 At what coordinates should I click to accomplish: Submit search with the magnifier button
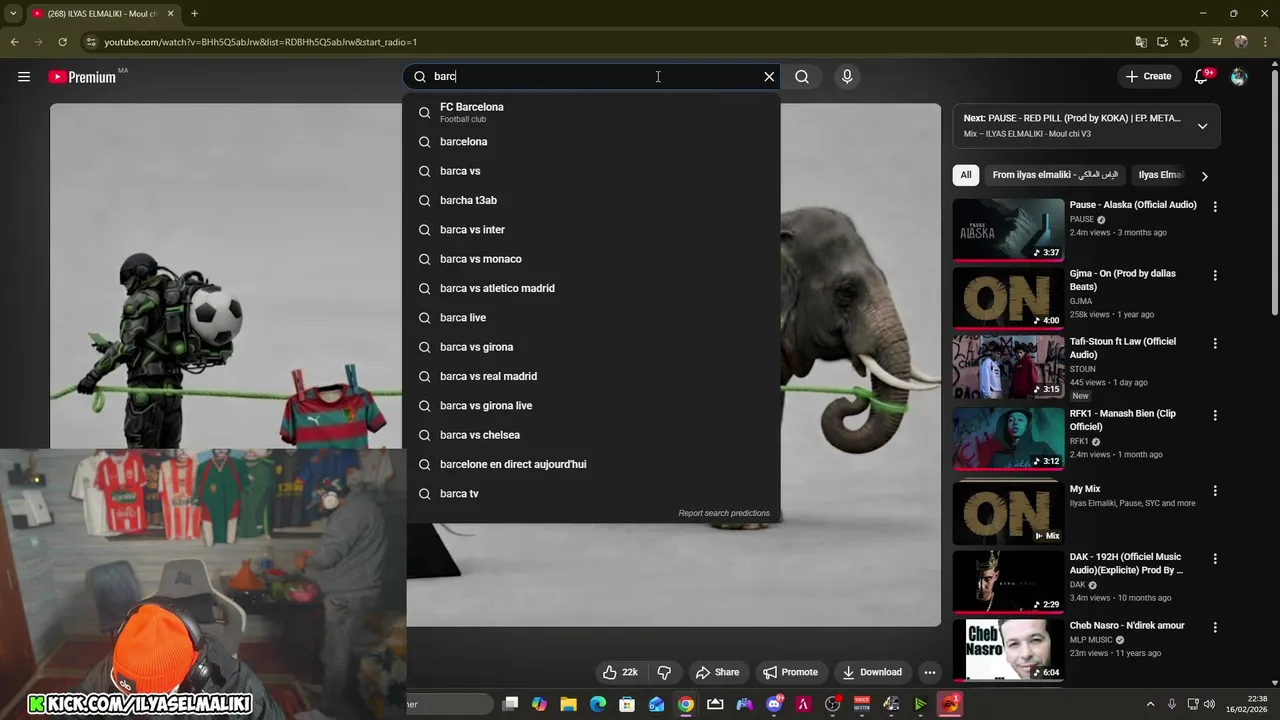pos(802,76)
